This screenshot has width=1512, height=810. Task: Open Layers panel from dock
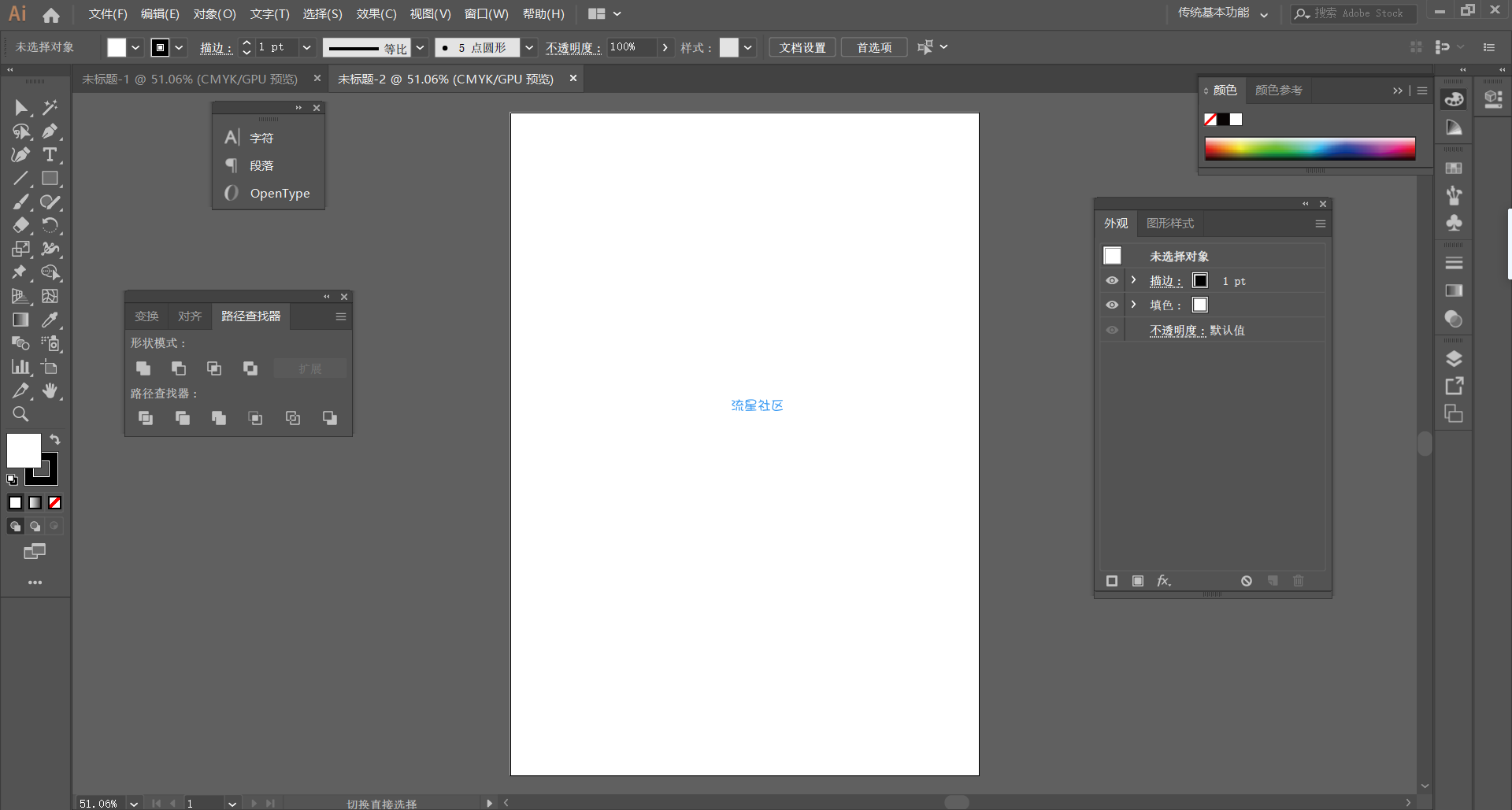[1455, 359]
